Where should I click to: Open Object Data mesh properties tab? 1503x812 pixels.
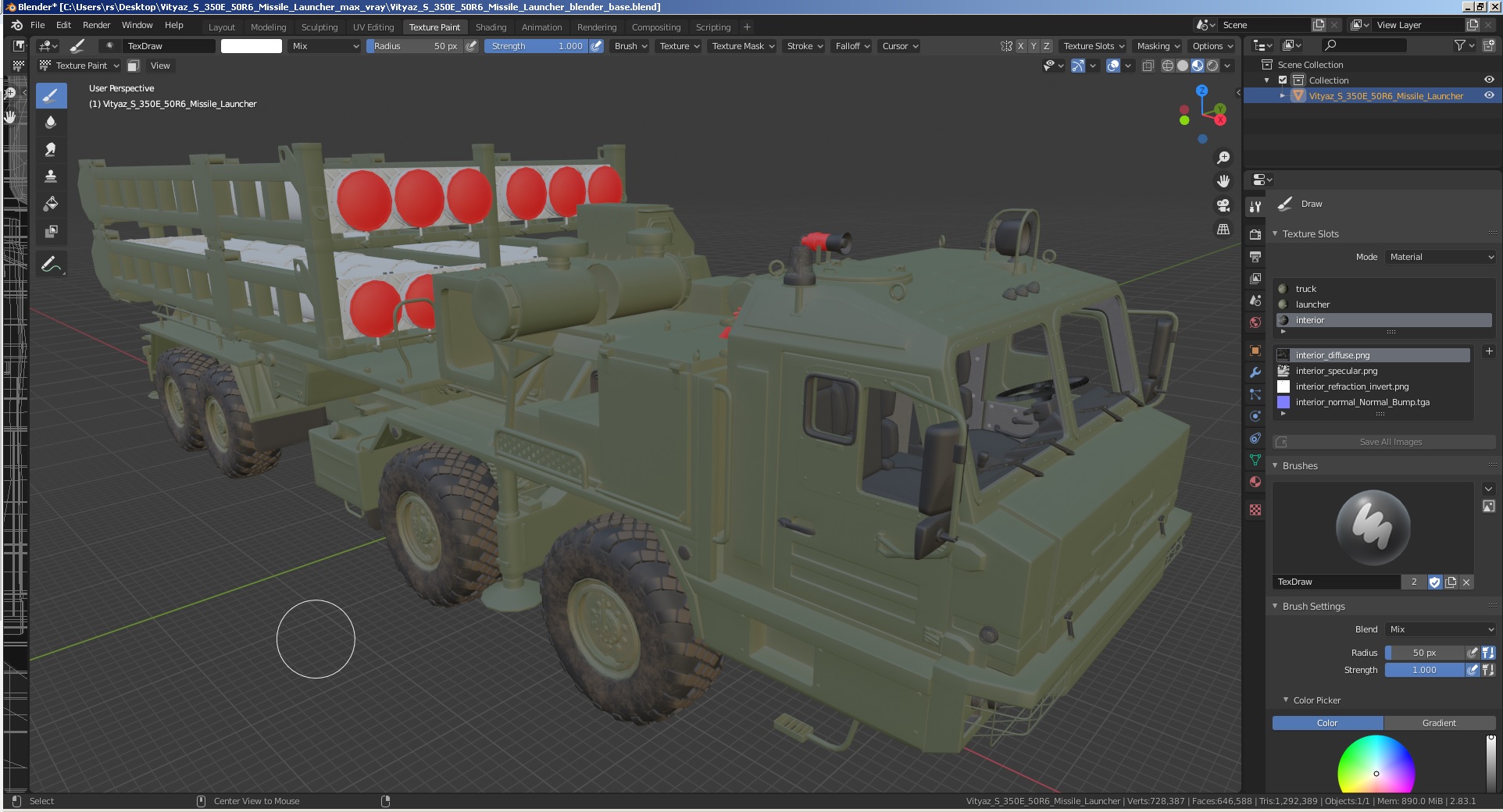coord(1255,460)
